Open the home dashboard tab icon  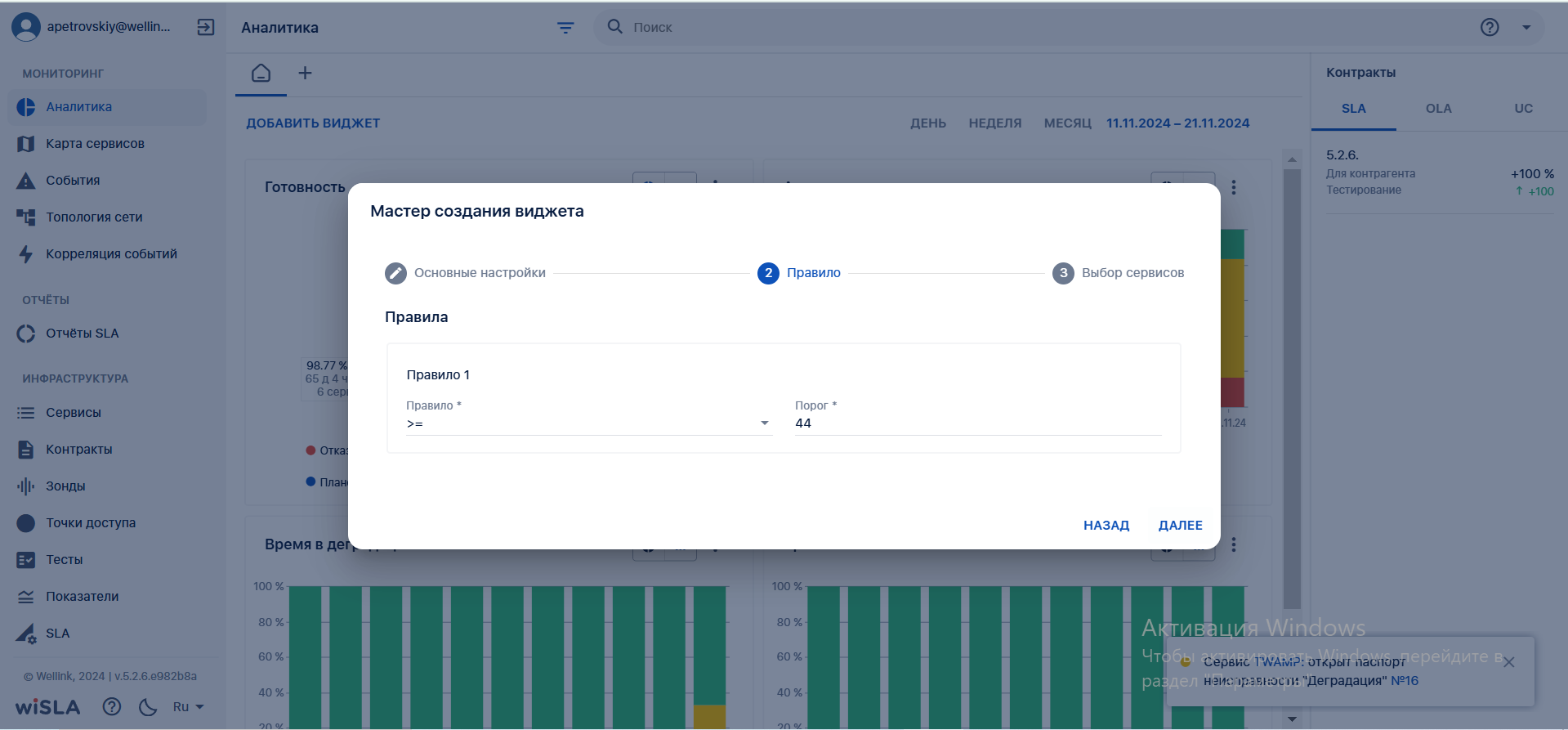[261, 73]
